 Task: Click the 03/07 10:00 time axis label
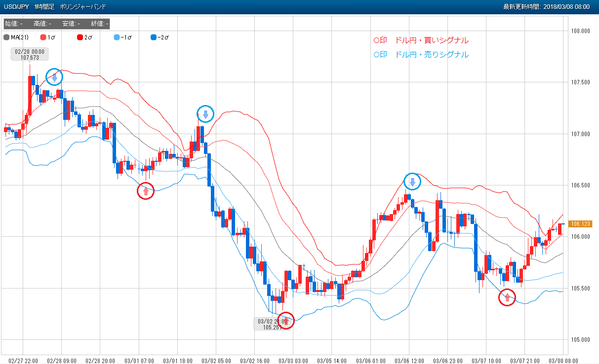coord(487,361)
